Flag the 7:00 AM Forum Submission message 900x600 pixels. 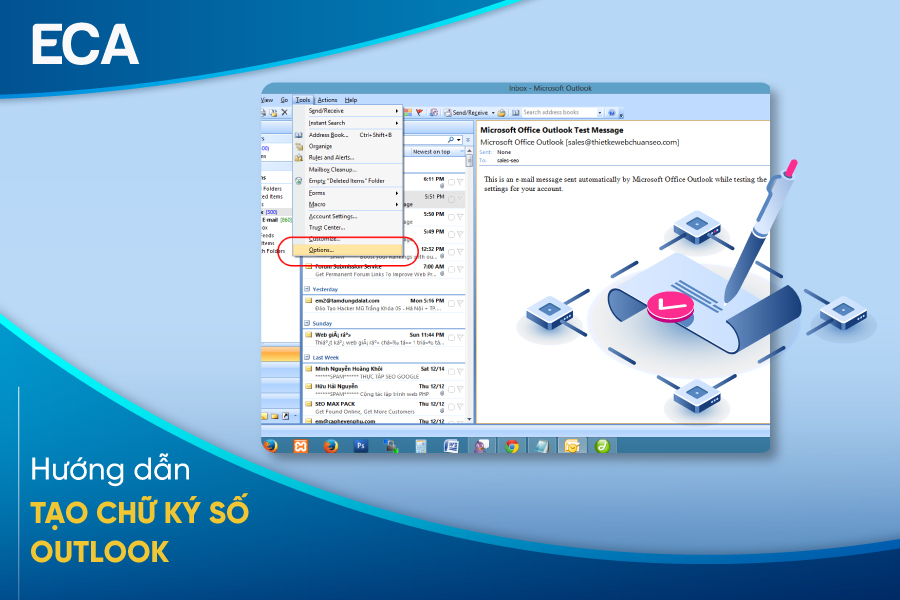click(x=460, y=269)
